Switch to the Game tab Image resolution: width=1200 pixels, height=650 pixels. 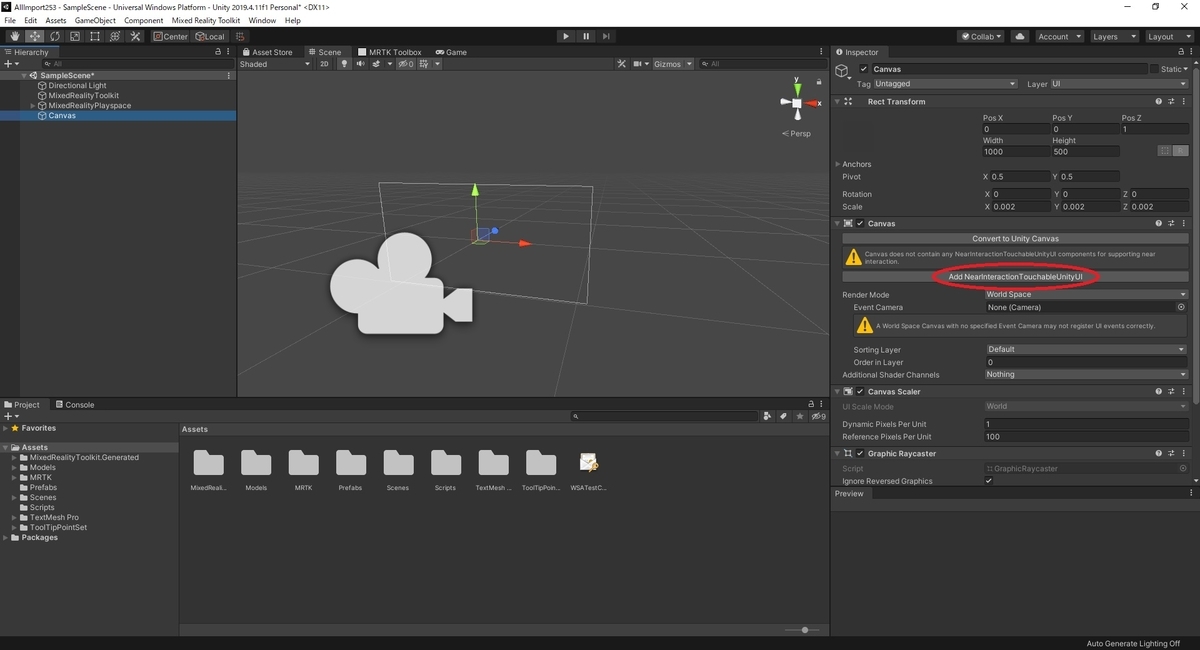(450, 52)
